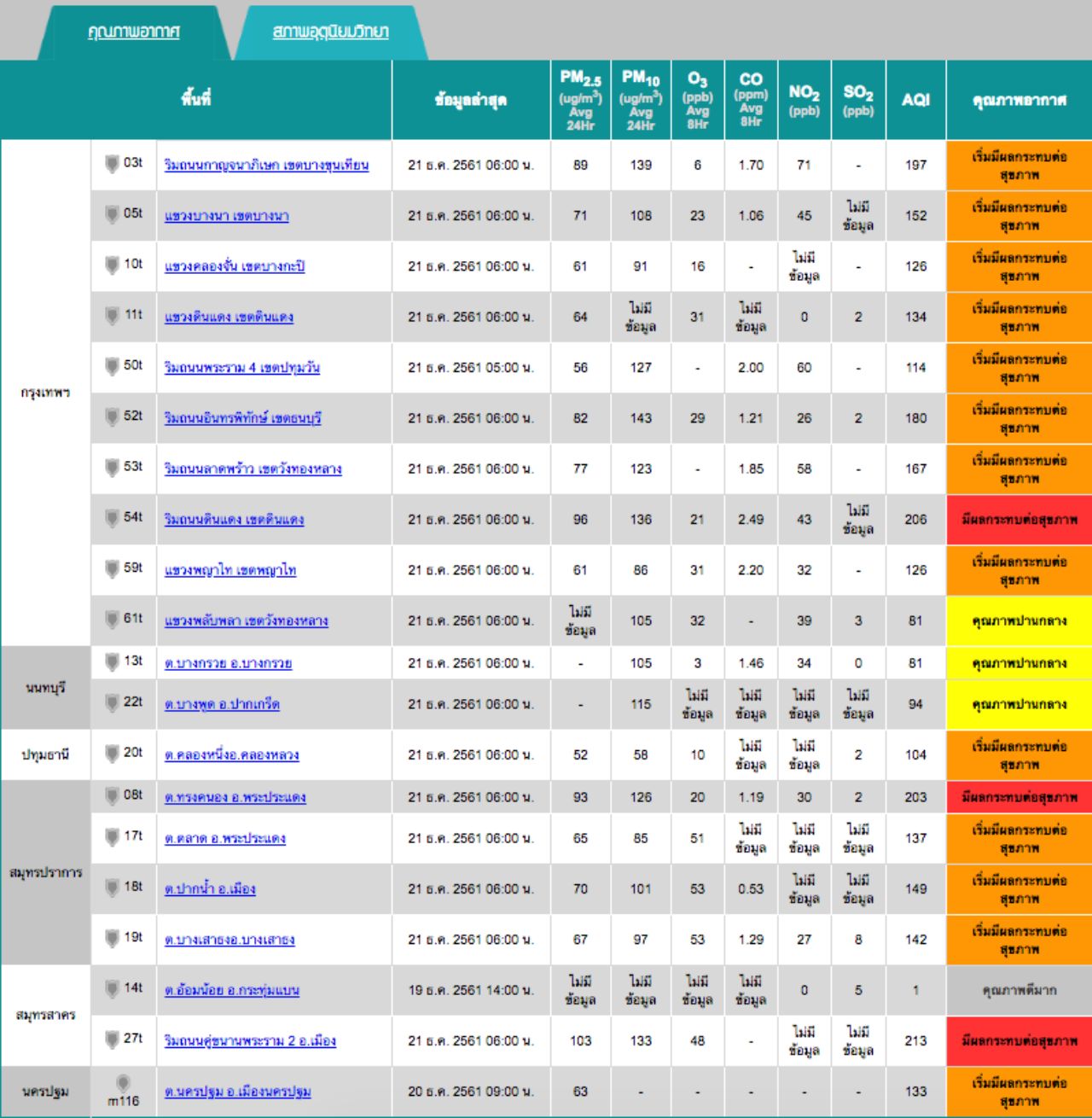Click the marker icon for station 13t
1092x1118 pixels.
[x=111, y=661]
